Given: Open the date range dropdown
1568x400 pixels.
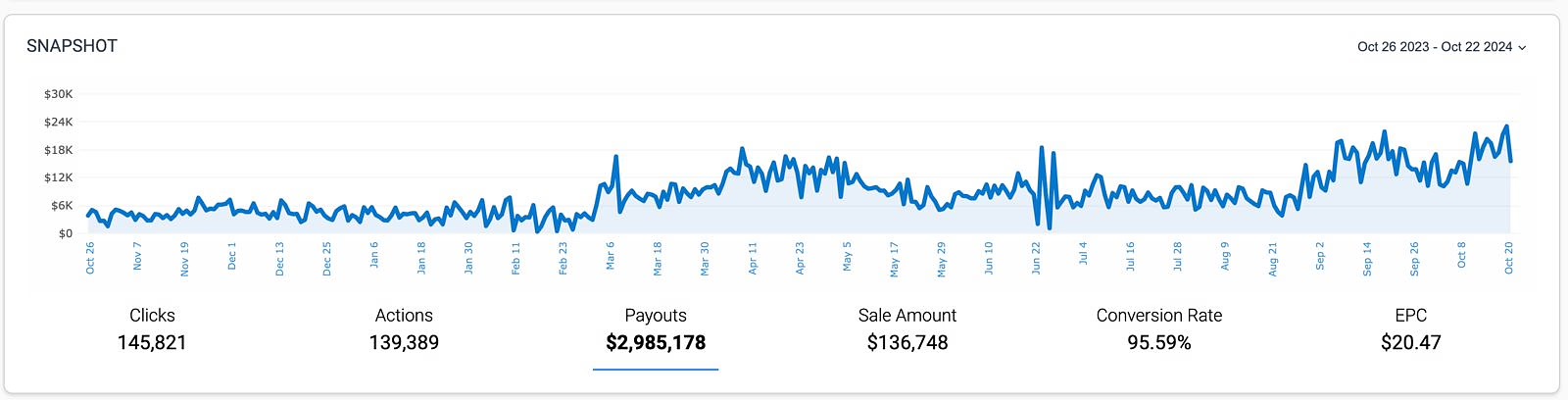Looking at the screenshot, I should point(1435,47).
